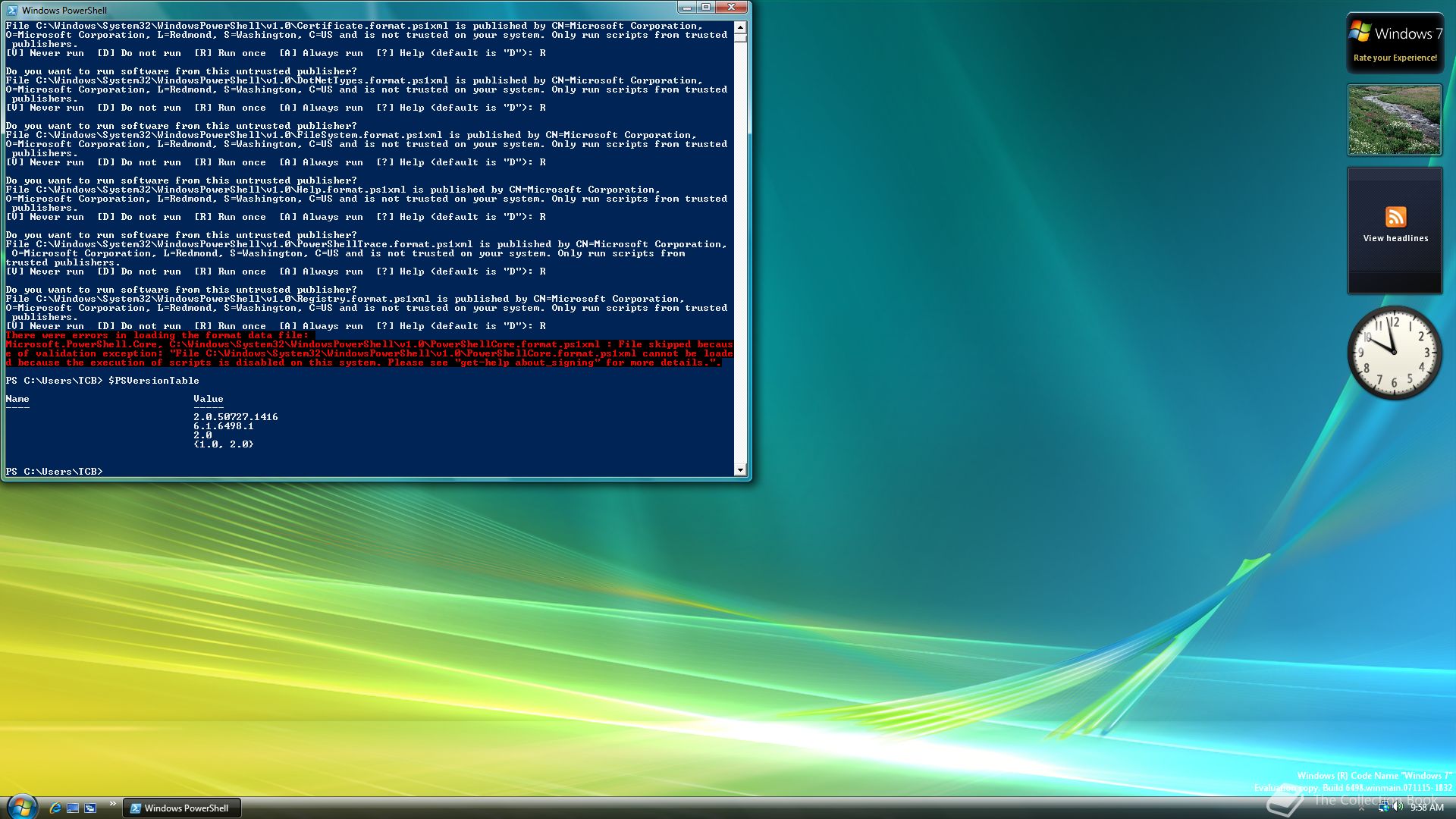Click the DotNetTypes.format.ps1xml path line
1456x819 pixels.
point(354,80)
